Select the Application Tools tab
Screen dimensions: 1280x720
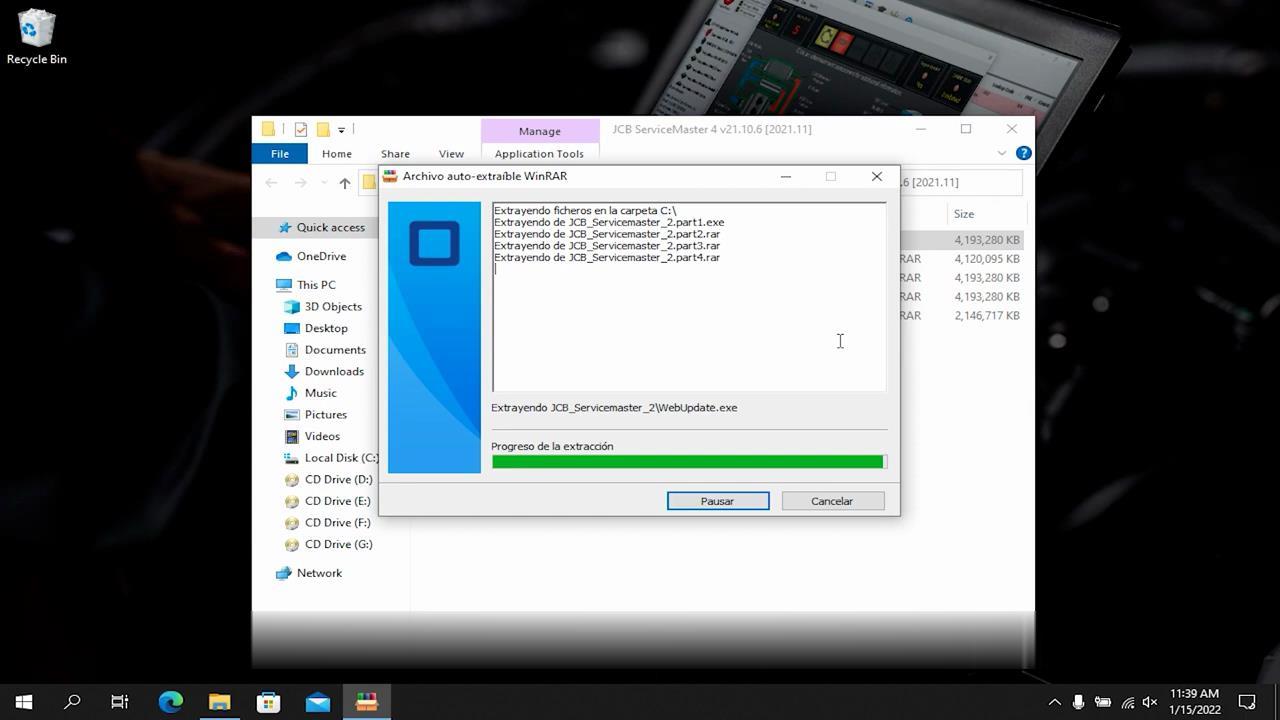(x=539, y=154)
